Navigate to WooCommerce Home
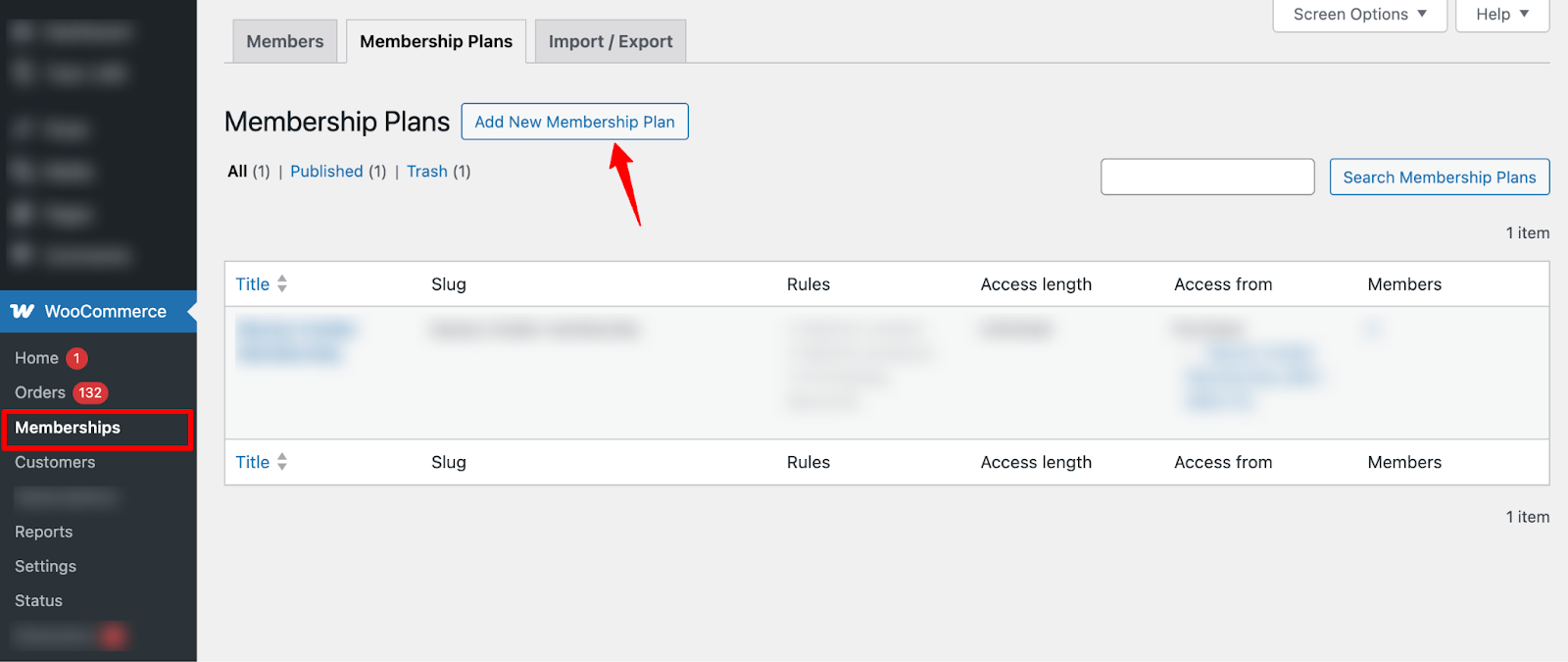The height and width of the screenshot is (662, 1568). [35, 357]
